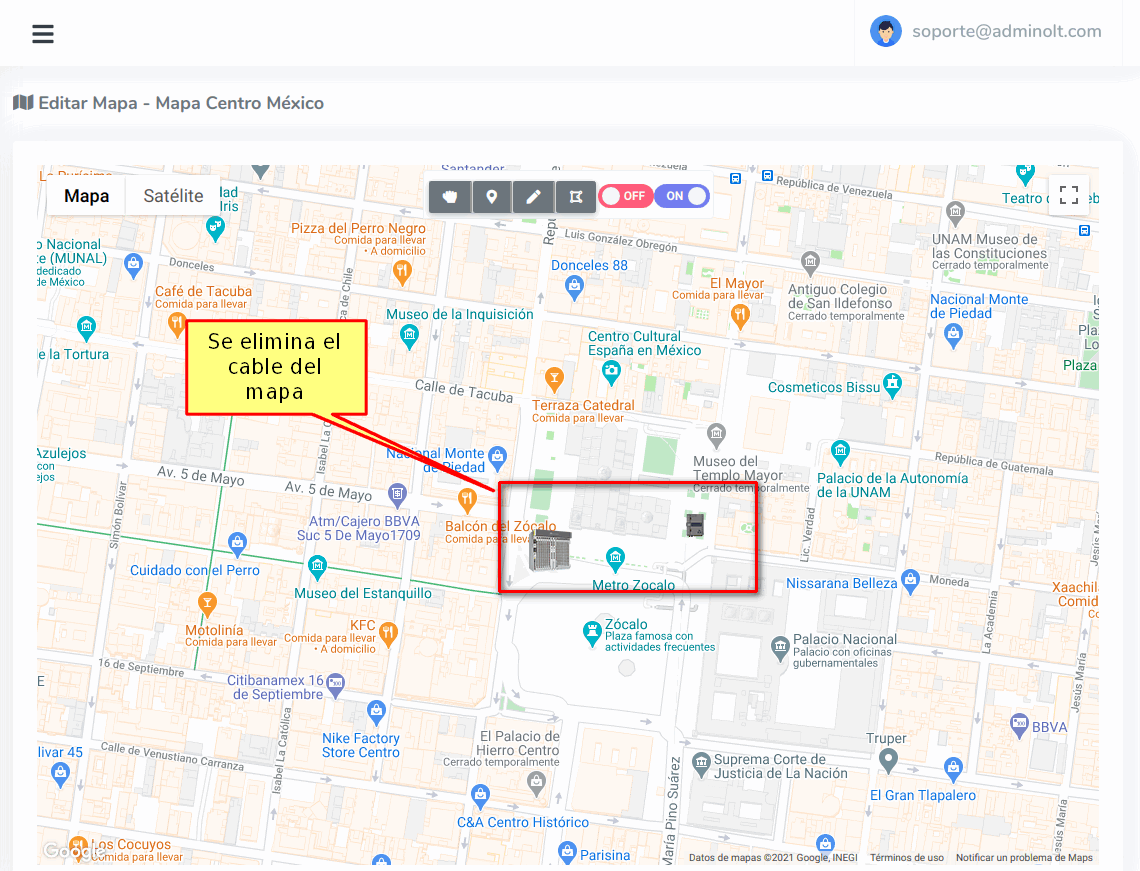Screen dimensions: 1140x871
Task: Open the hamburger menu
Action: point(43,34)
